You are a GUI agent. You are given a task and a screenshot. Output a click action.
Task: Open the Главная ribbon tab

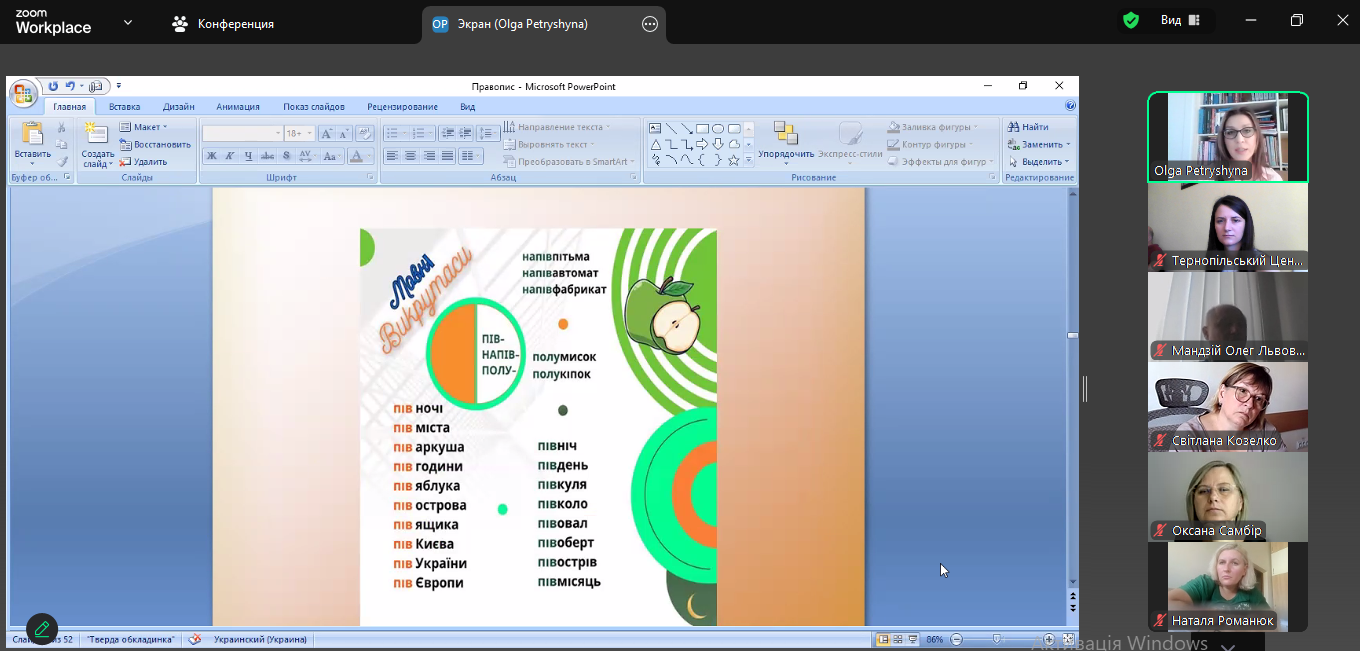click(x=70, y=107)
